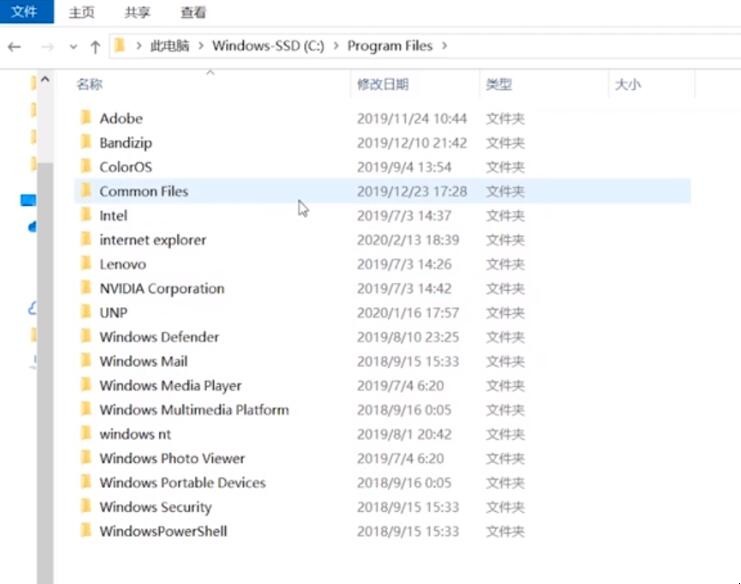Sort by the 名称 column header
The width and height of the screenshot is (741, 584).
pos(90,85)
